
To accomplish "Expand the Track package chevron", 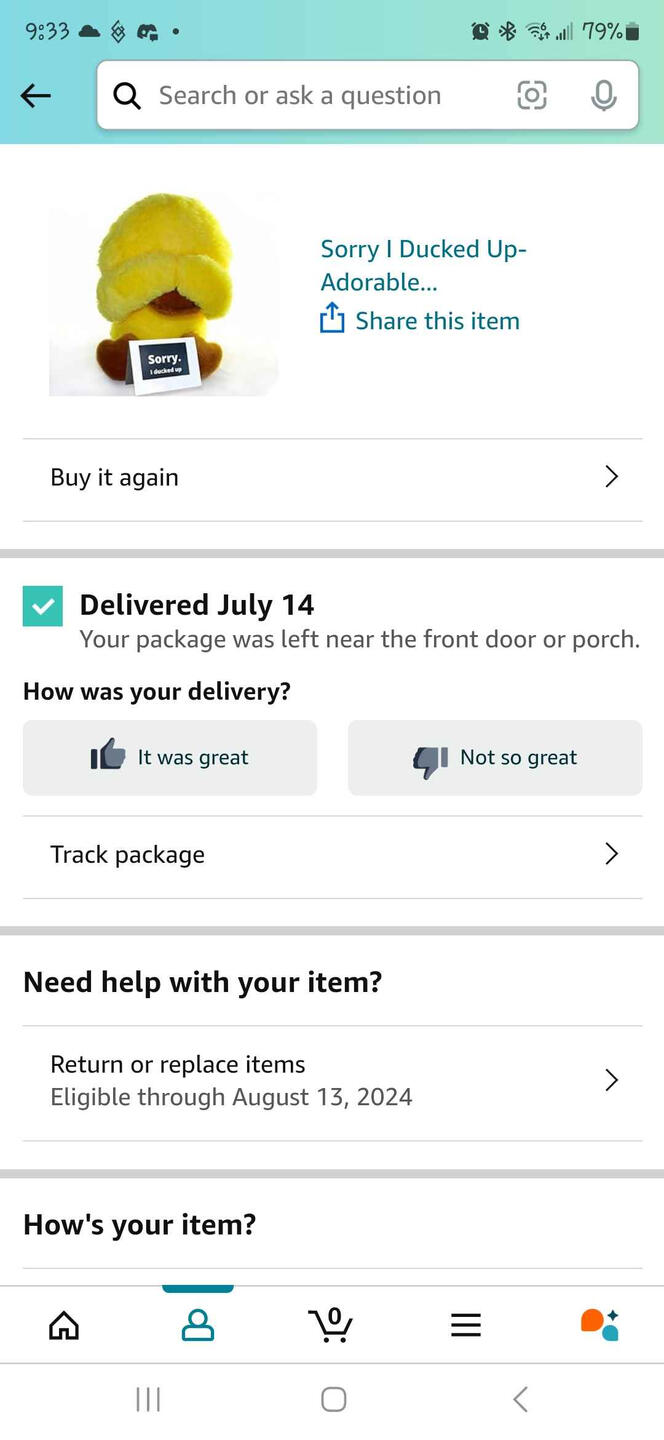I will (x=611, y=854).
